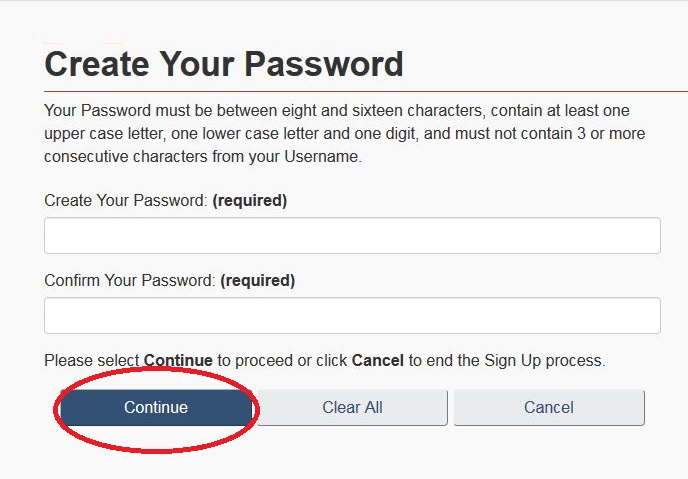688x479 pixels.
Task: Click '(required)' beside Confirm Your Password label
Action: tap(258, 280)
